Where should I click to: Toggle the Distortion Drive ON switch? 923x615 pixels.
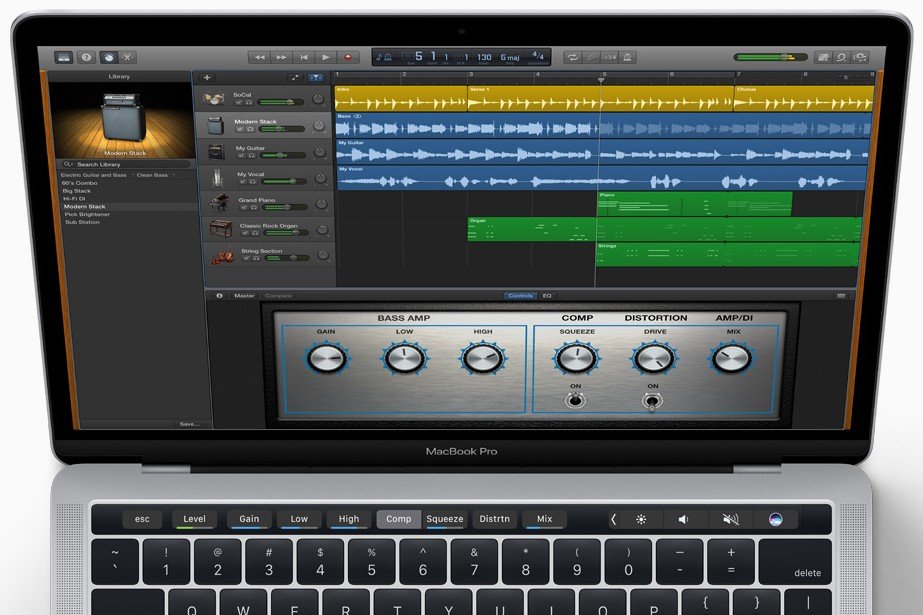coord(653,400)
